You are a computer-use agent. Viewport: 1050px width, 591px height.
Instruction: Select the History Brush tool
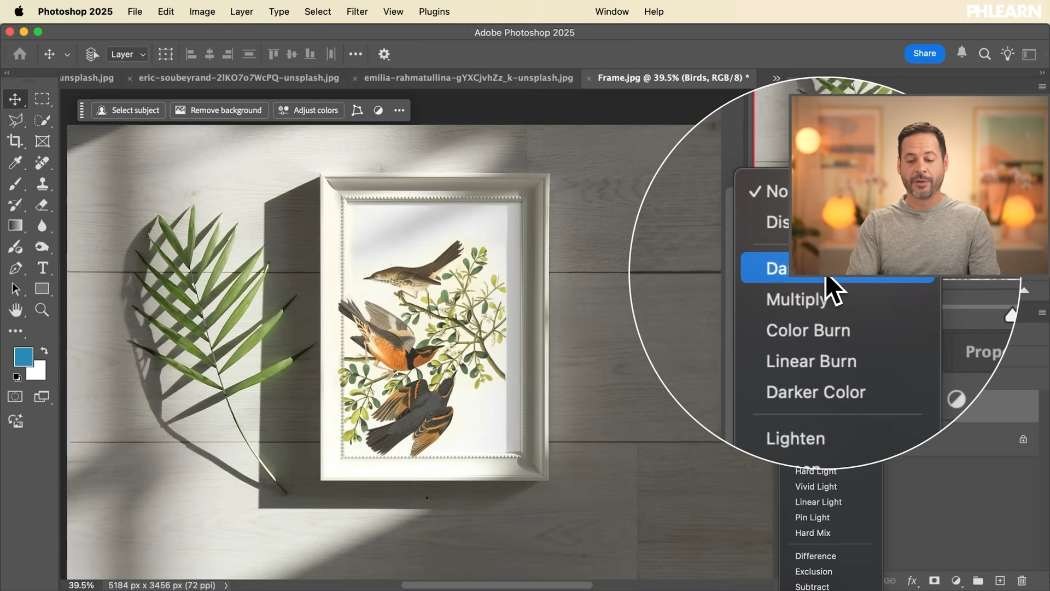(15, 205)
